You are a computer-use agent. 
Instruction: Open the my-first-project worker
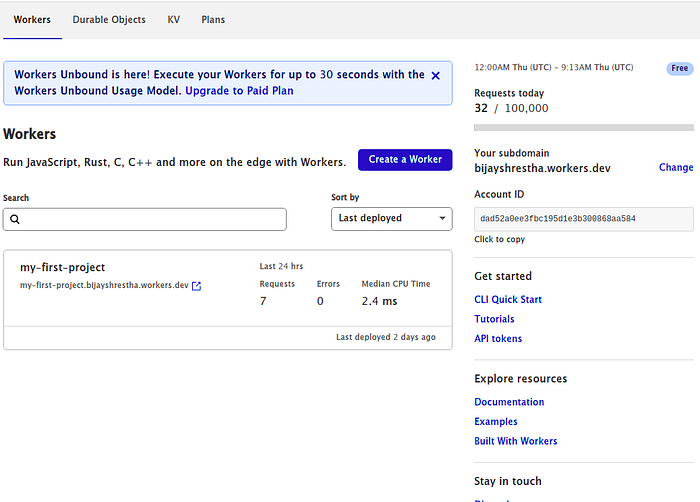point(62,267)
